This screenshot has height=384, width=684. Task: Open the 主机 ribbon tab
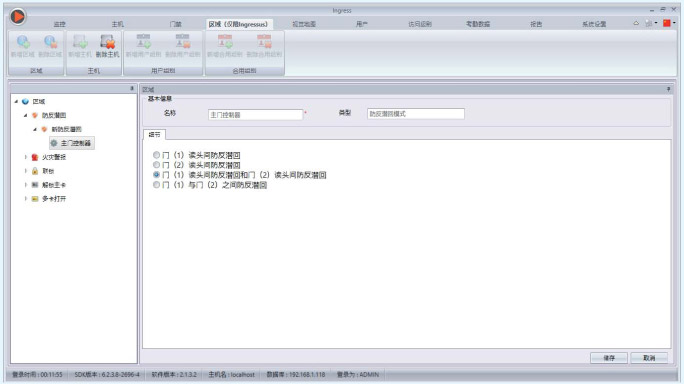click(x=117, y=24)
